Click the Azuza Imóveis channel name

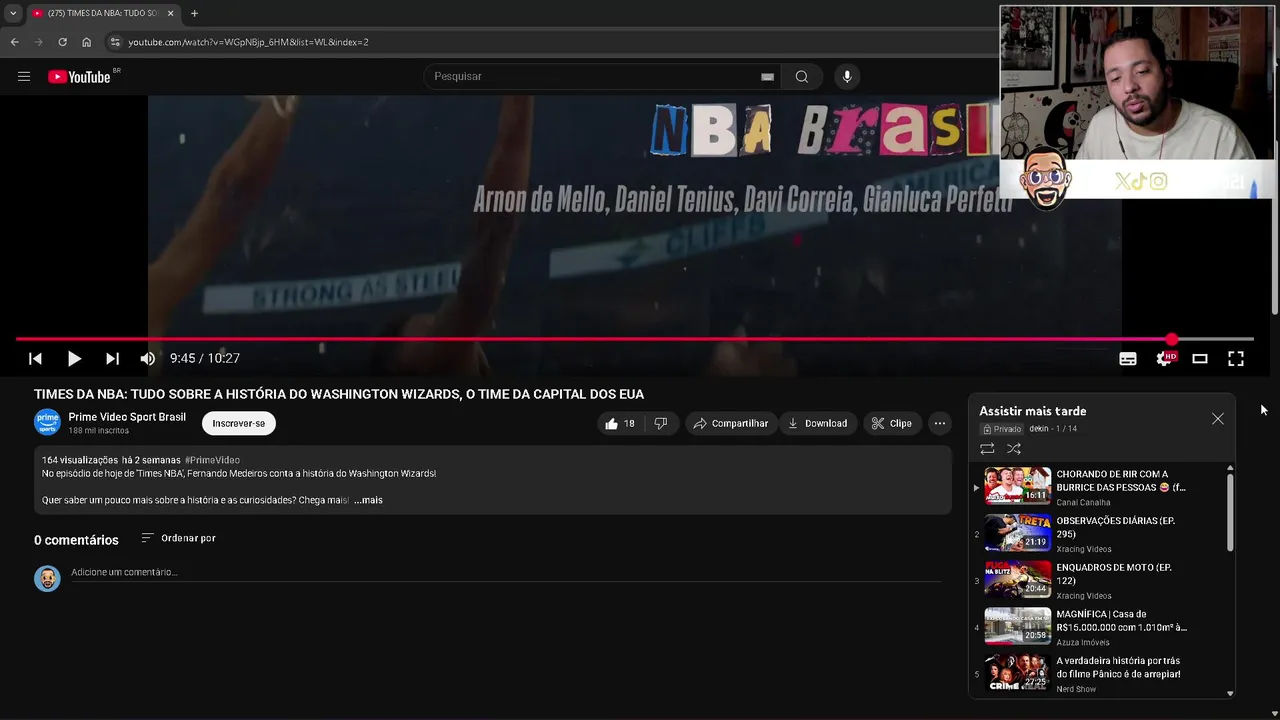click(x=1083, y=642)
